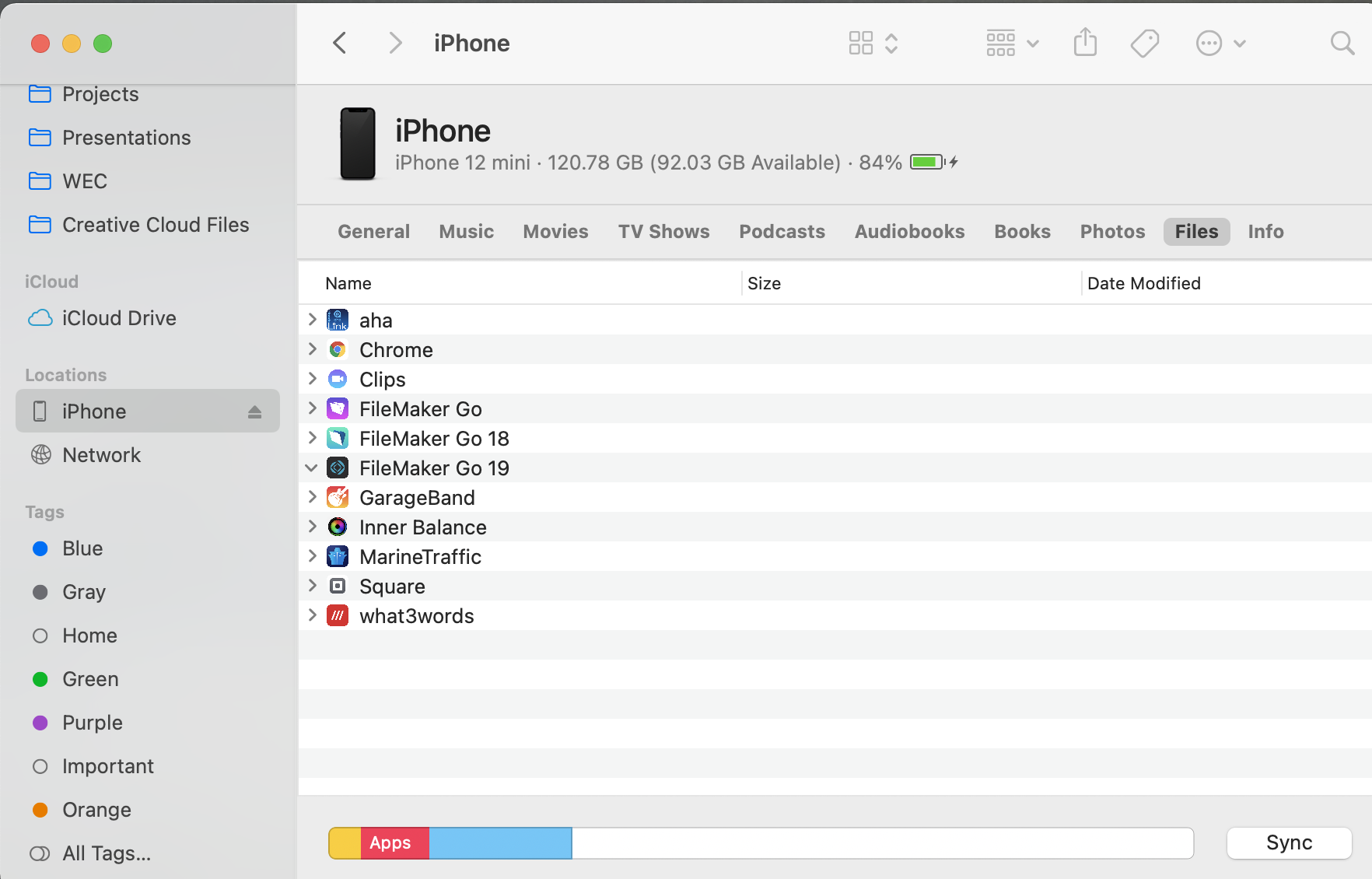Image resolution: width=1372 pixels, height=879 pixels.
Task: Open the group-by options dropdown
Action: coord(1012,43)
